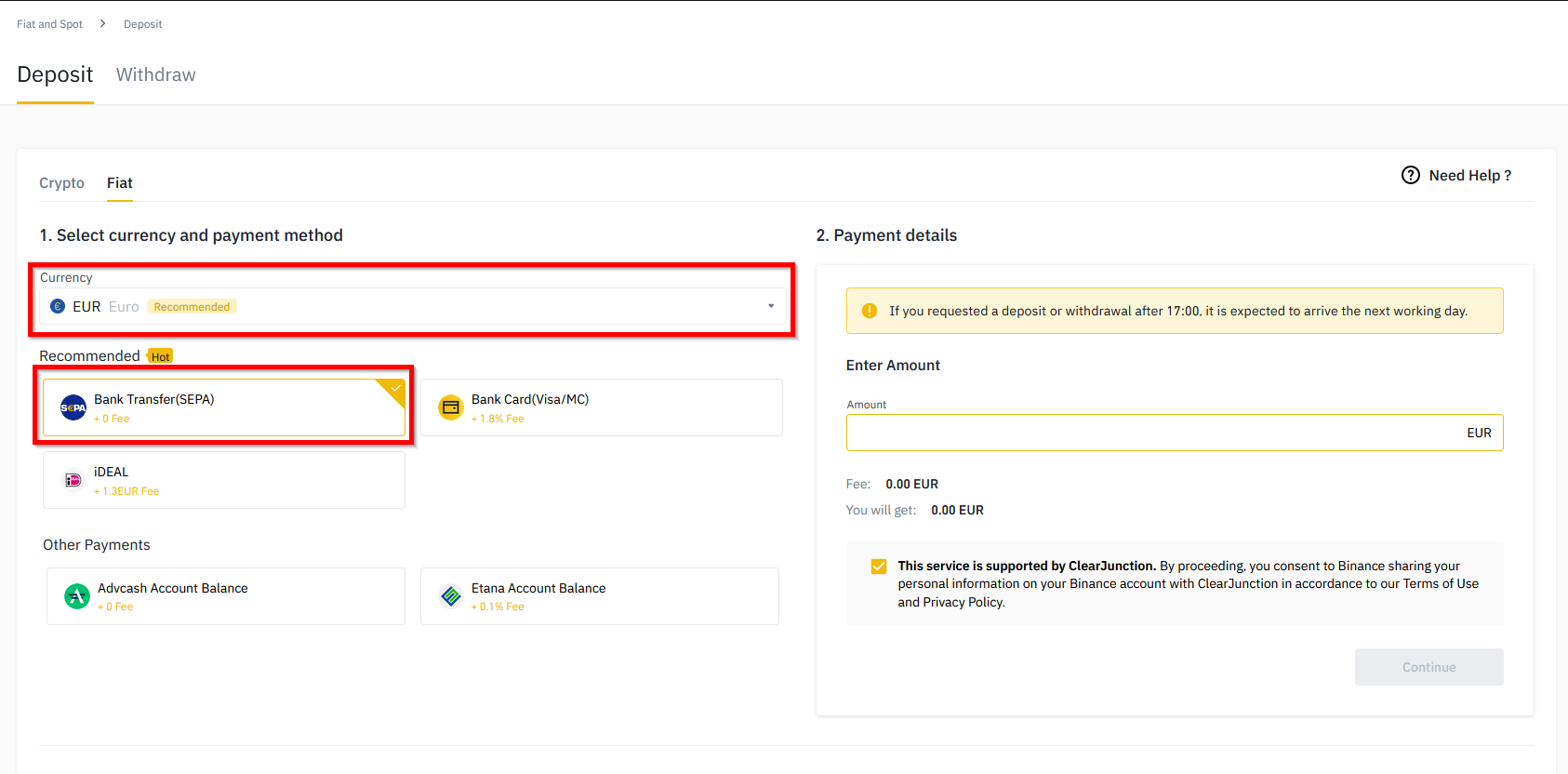Screen dimensions: 1568x774
Task: Open Fiat and Spot breadcrumb link
Action: coord(49,24)
